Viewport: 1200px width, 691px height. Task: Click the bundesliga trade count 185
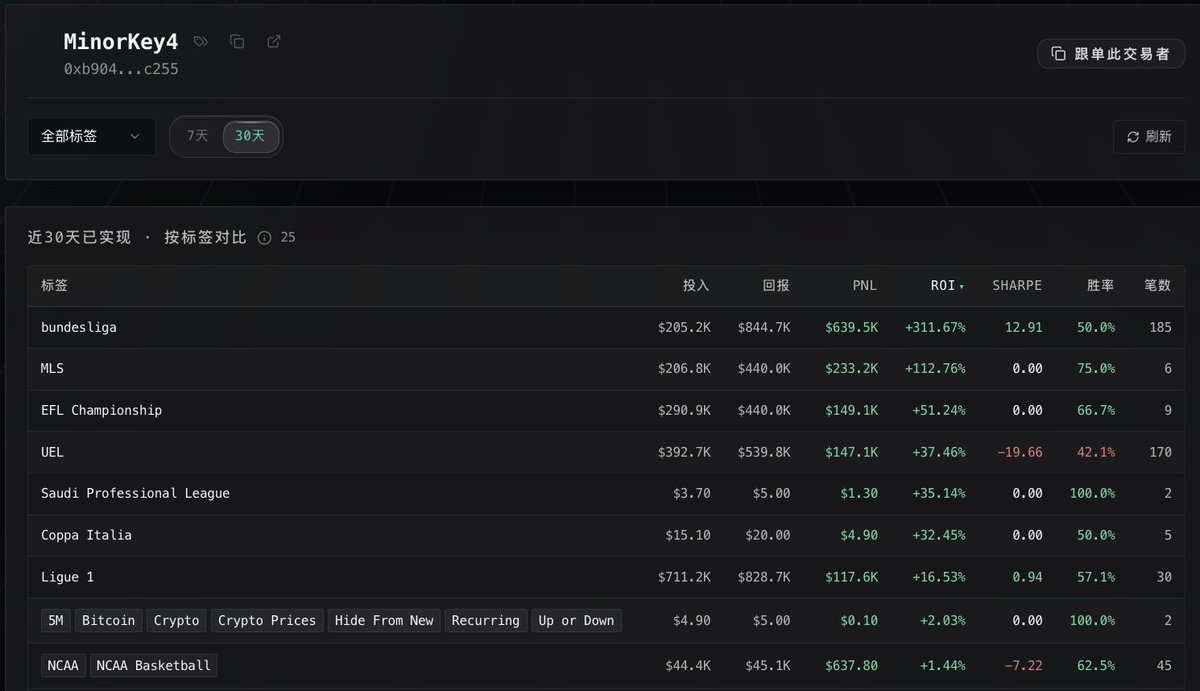coord(1160,327)
